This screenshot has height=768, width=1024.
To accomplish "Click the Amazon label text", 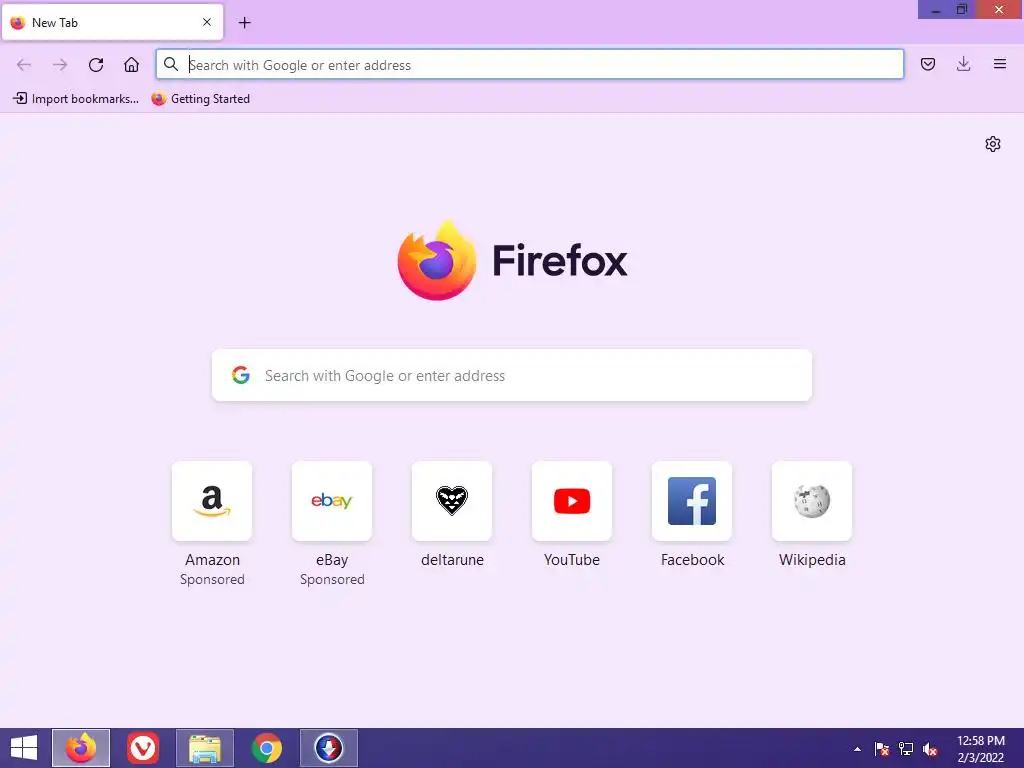I will click(x=212, y=560).
